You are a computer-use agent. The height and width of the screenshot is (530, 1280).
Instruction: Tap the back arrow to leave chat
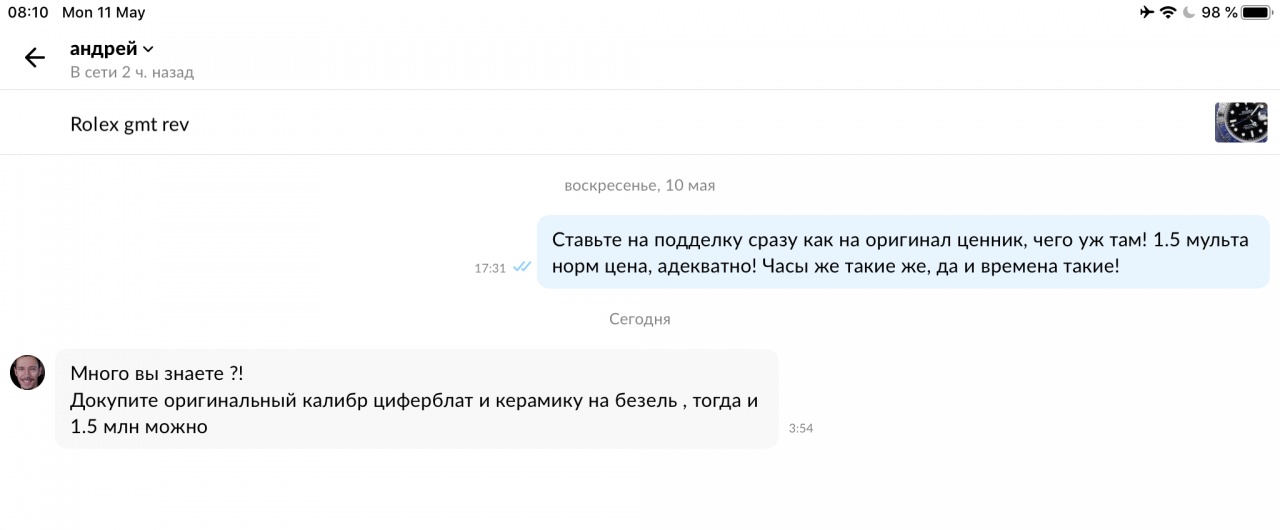[x=35, y=58]
